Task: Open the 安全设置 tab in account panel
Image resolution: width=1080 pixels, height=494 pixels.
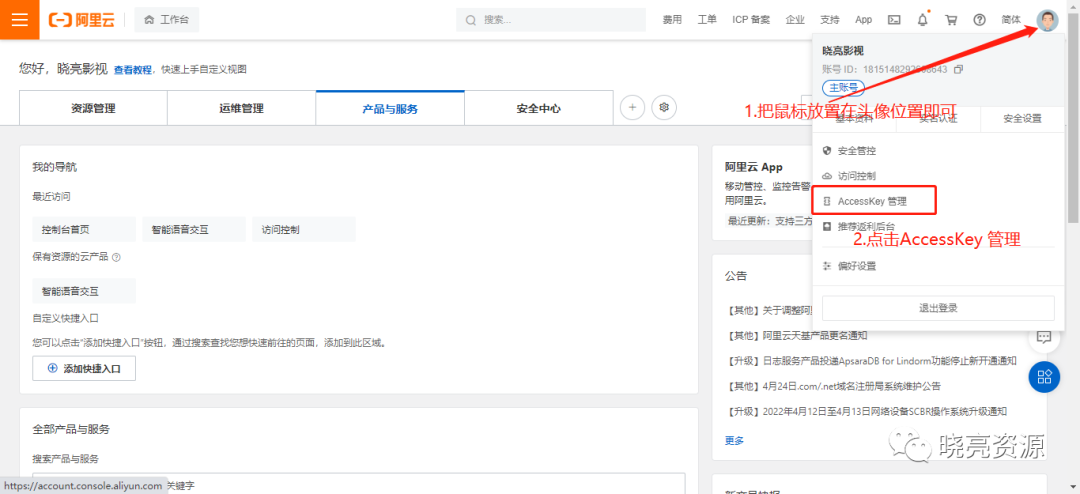Action: (x=1022, y=119)
